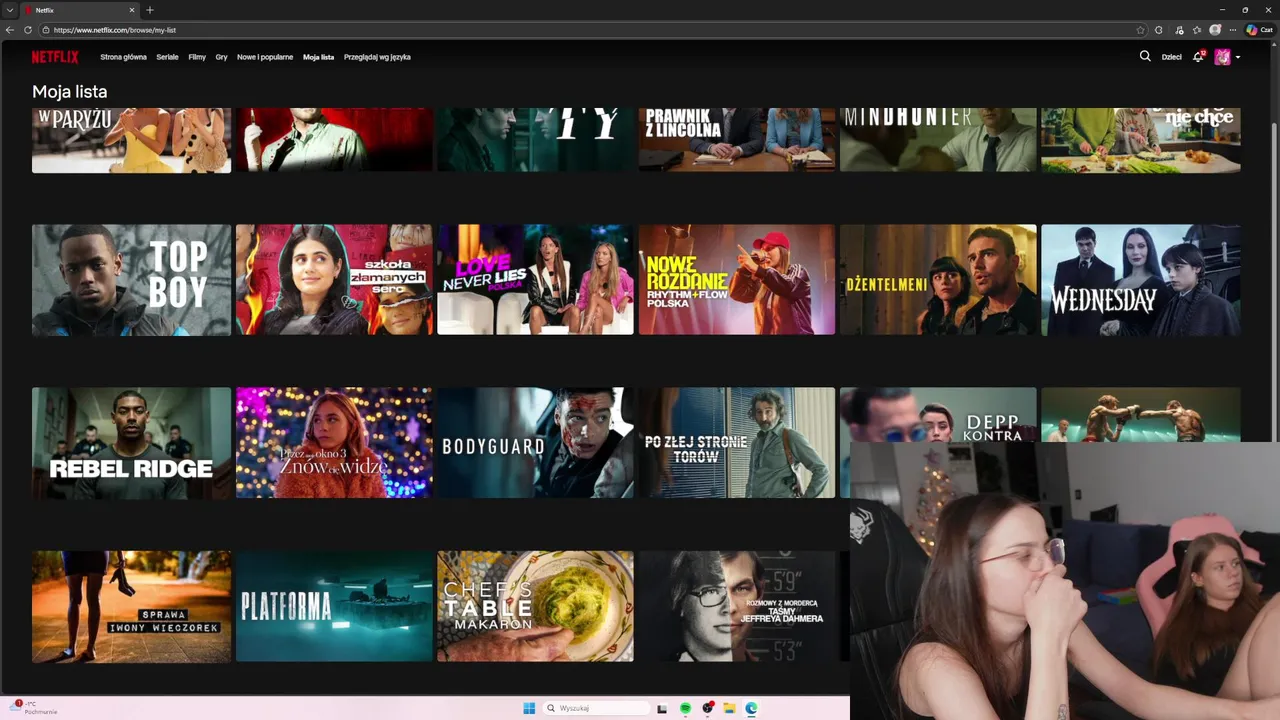Expand the profile menu caret
This screenshot has width=1280, height=720.
[x=1238, y=57]
